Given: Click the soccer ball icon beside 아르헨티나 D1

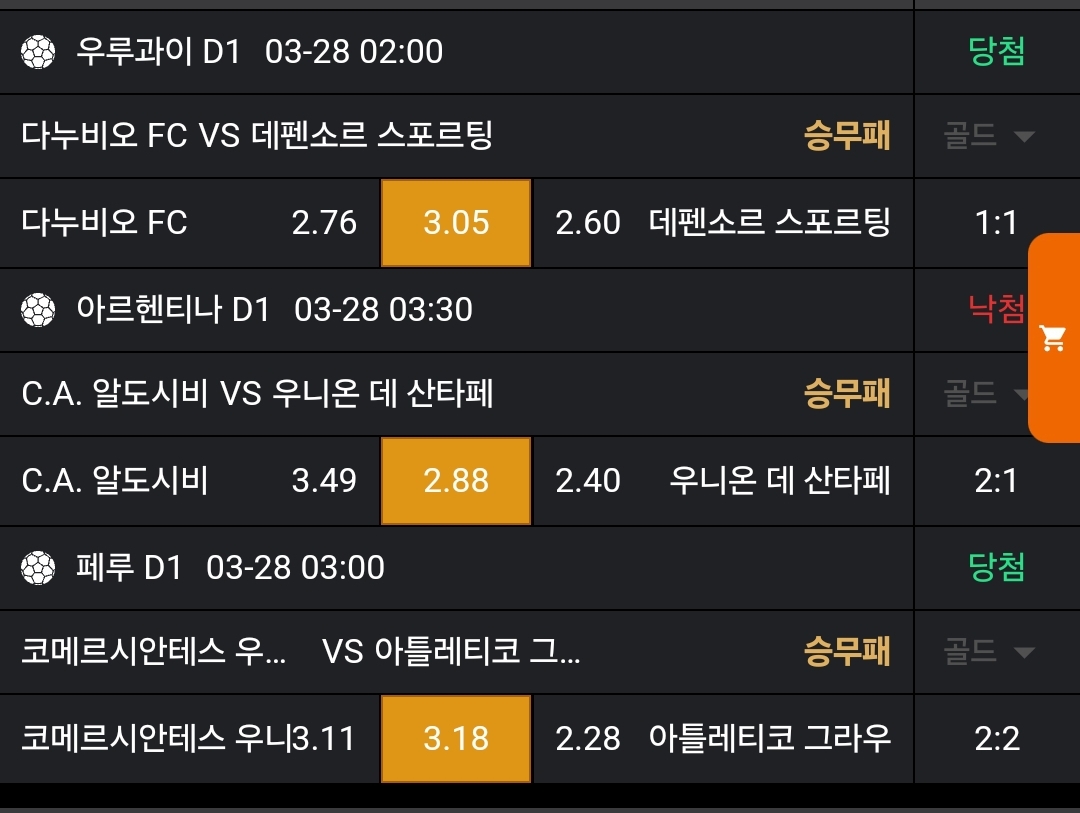Looking at the screenshot, I should 38,310.
